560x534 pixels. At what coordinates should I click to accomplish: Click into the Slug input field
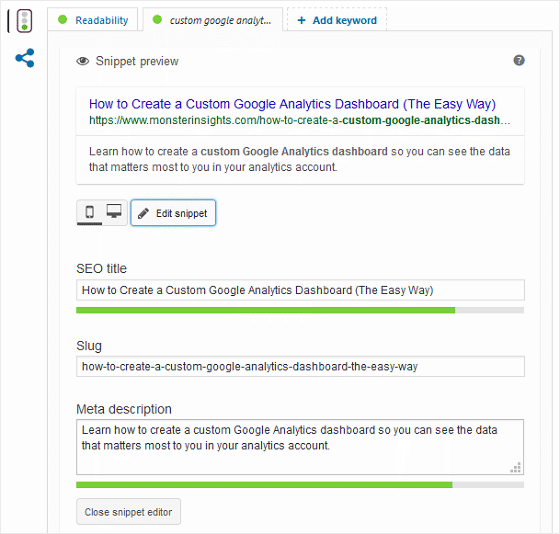(300, 366)
